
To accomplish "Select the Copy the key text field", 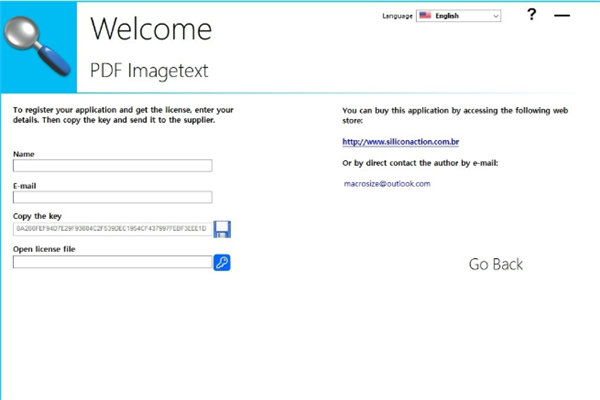I will tap(112, 229).
